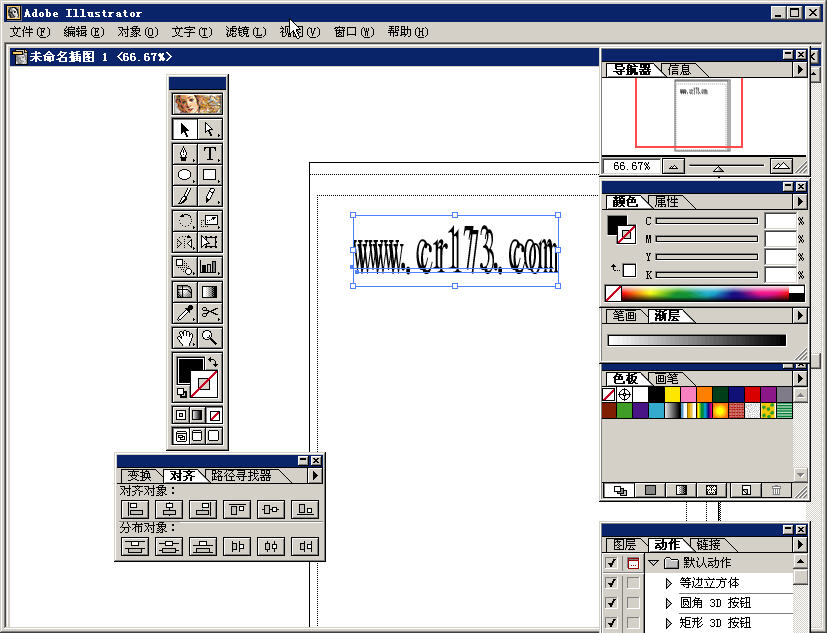Click horizontal left align button

[135, 509]
